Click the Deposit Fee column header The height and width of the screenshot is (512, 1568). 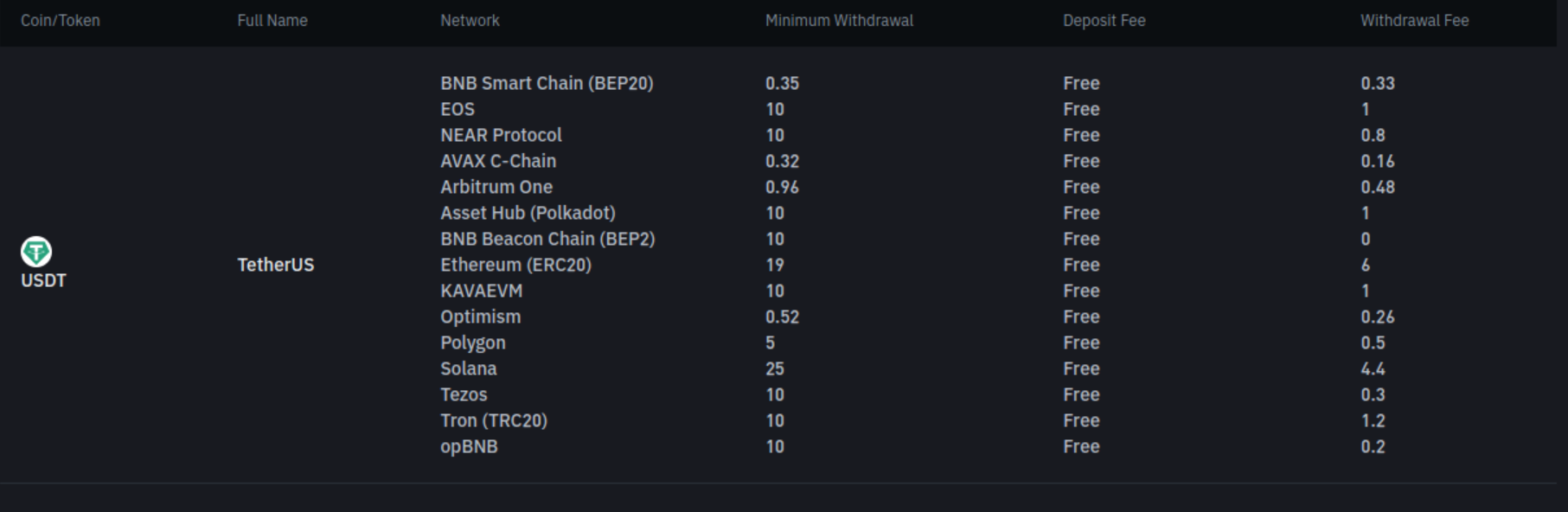(1104, 20)
